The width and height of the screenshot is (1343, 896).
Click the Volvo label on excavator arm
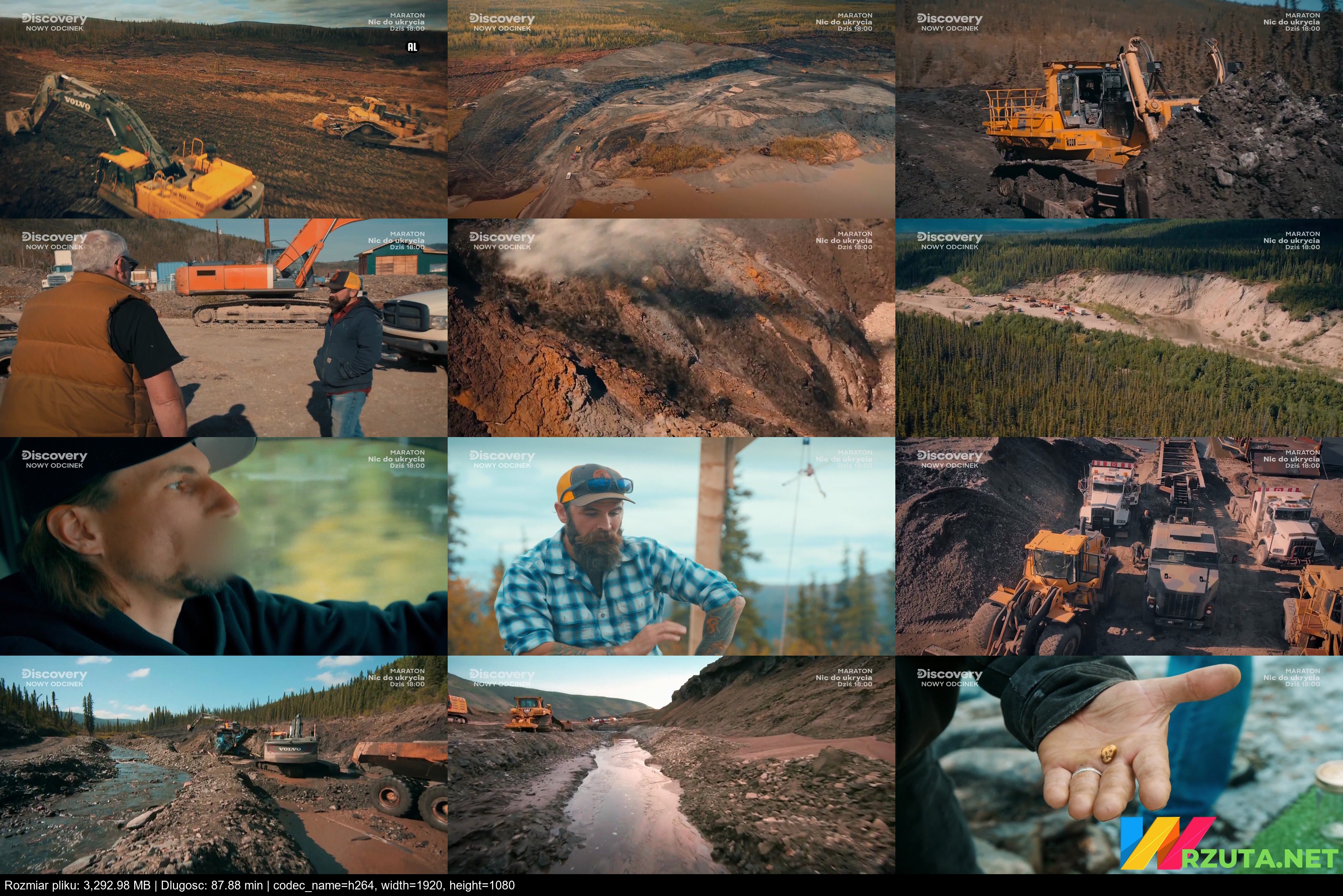[77, 104]
